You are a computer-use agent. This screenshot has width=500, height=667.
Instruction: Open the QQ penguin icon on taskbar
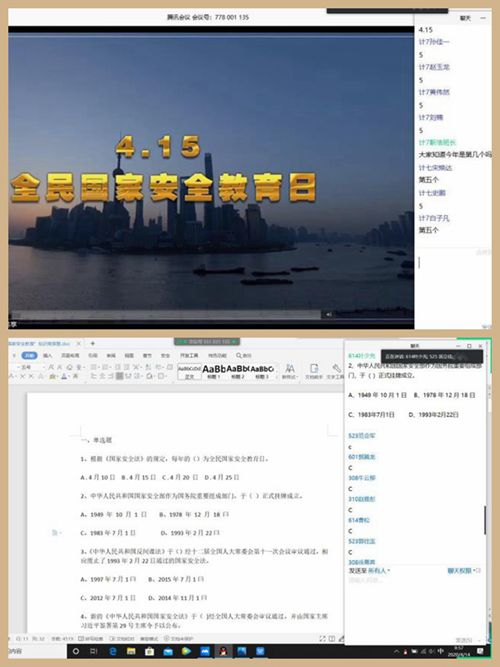223,651
